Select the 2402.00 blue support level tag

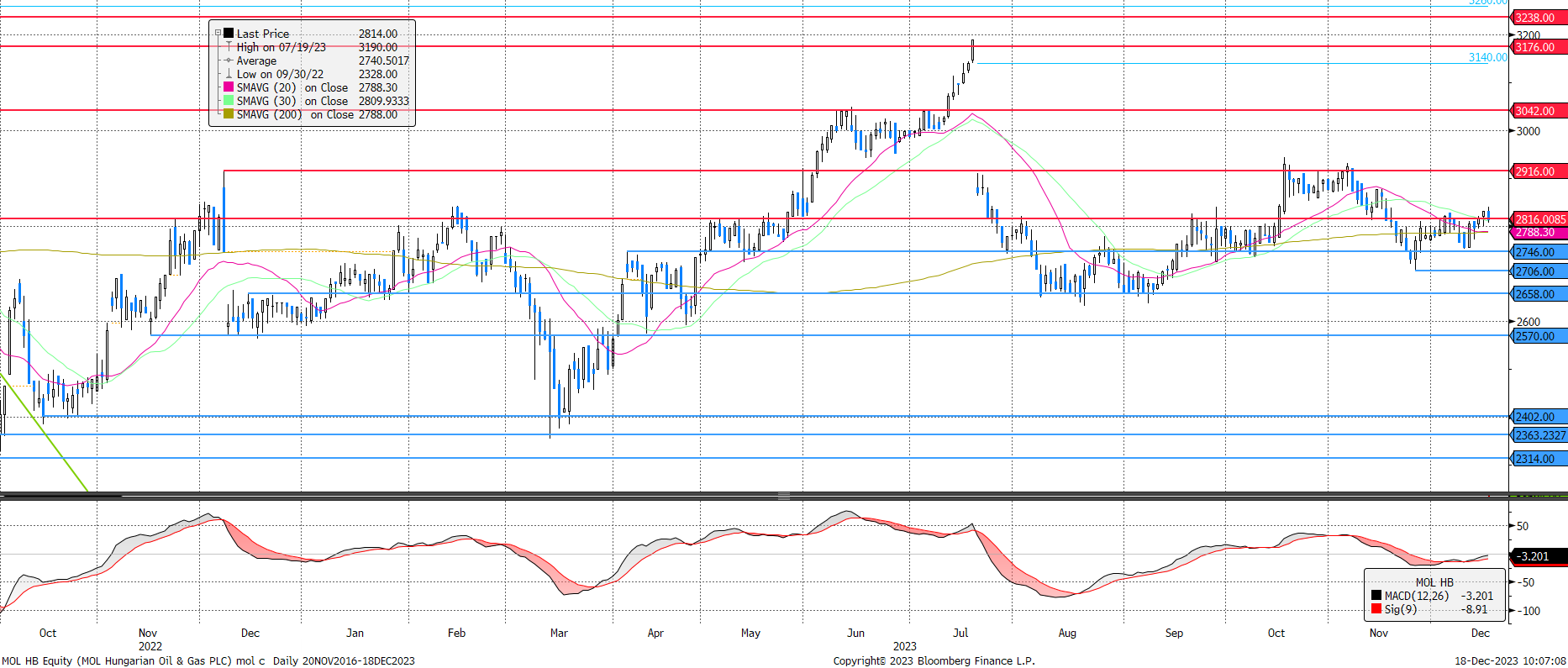tap(1537, 417)
